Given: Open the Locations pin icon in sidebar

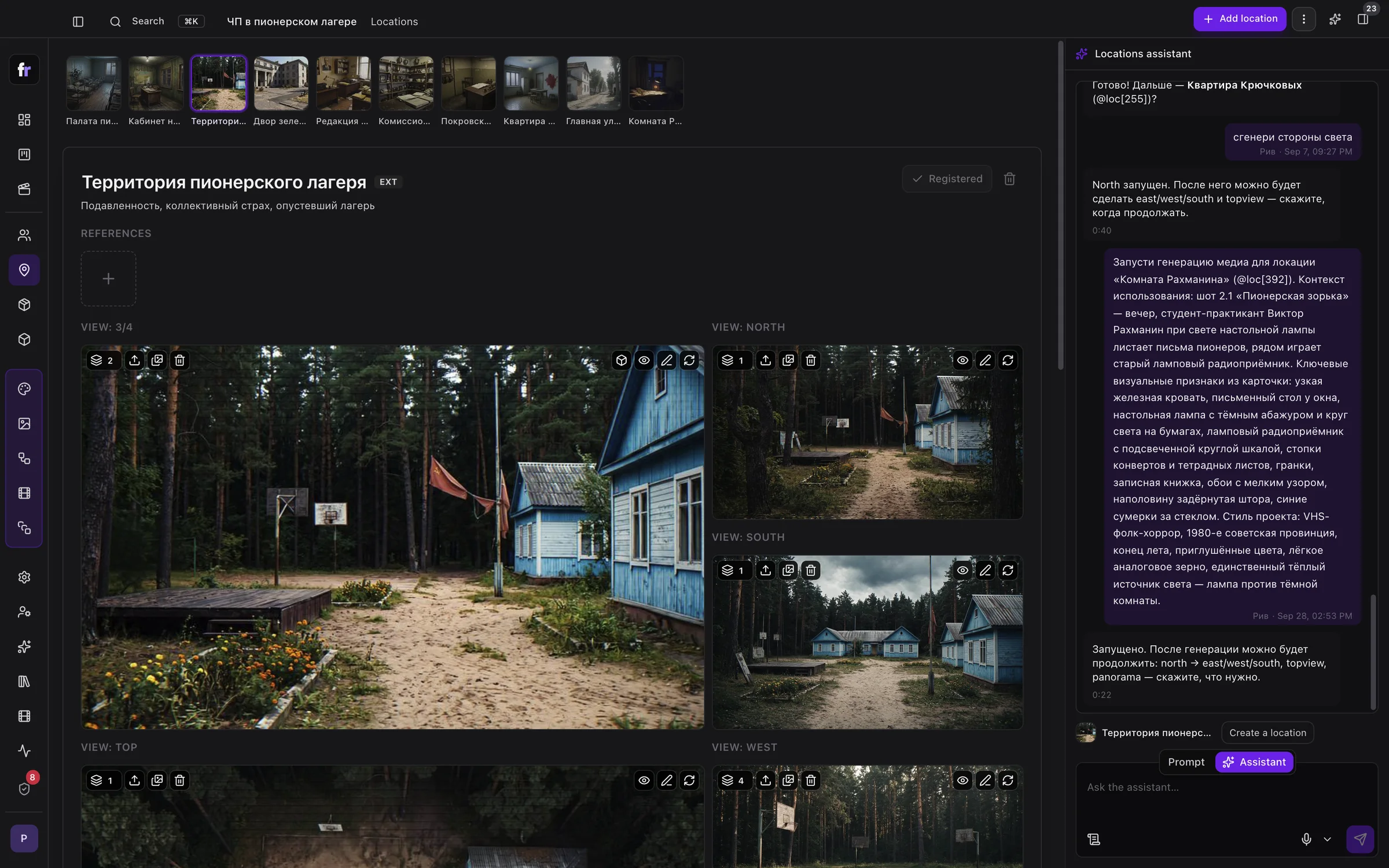Looking at the screenshot, I should click(24, 270).
